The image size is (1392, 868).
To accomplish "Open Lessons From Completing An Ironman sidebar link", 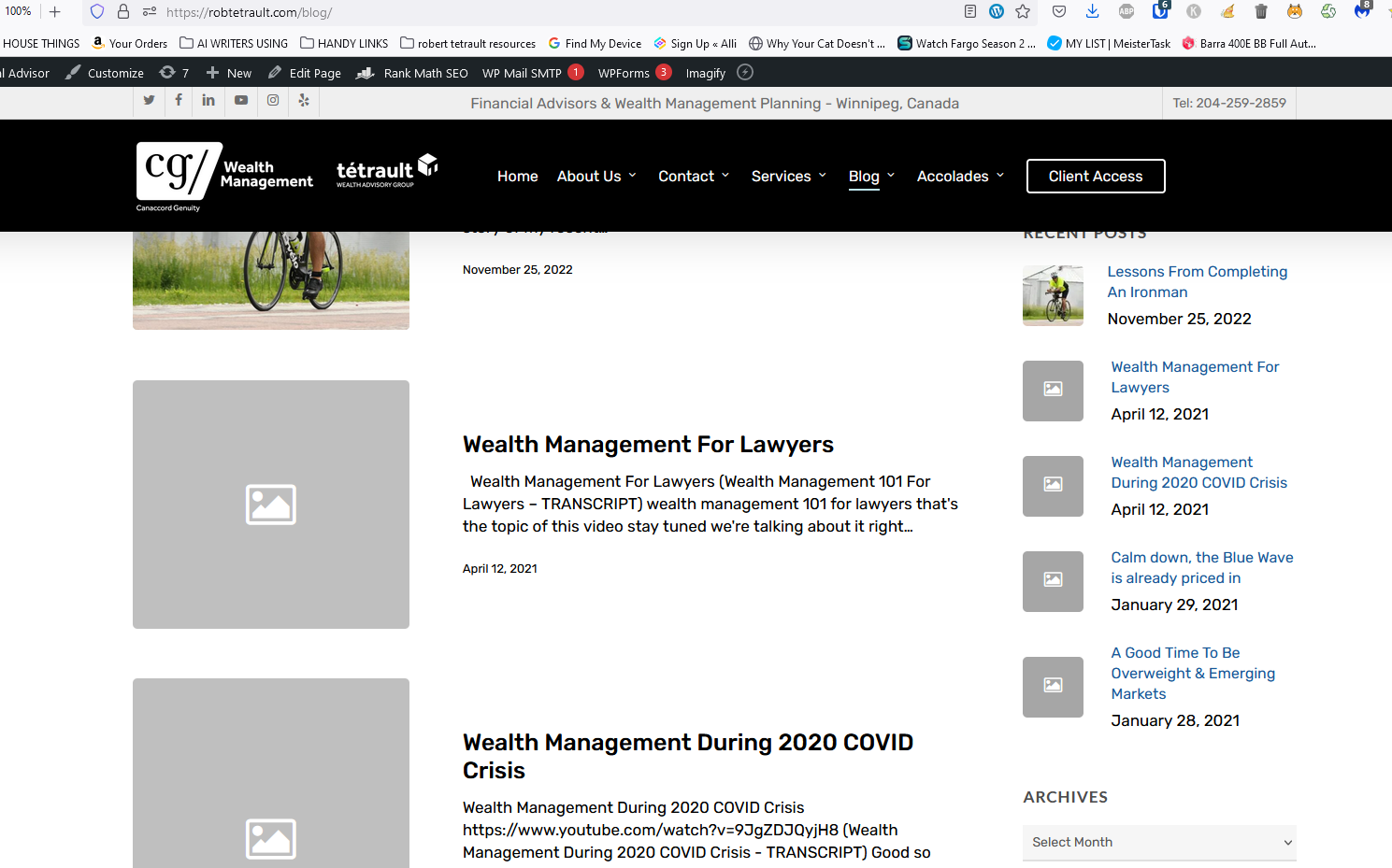I will tap(1198, 281).
